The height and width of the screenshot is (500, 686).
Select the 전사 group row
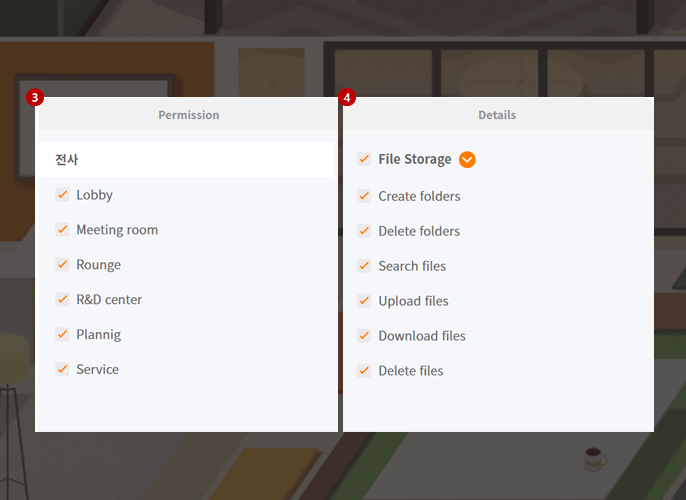tap(186, 160)
